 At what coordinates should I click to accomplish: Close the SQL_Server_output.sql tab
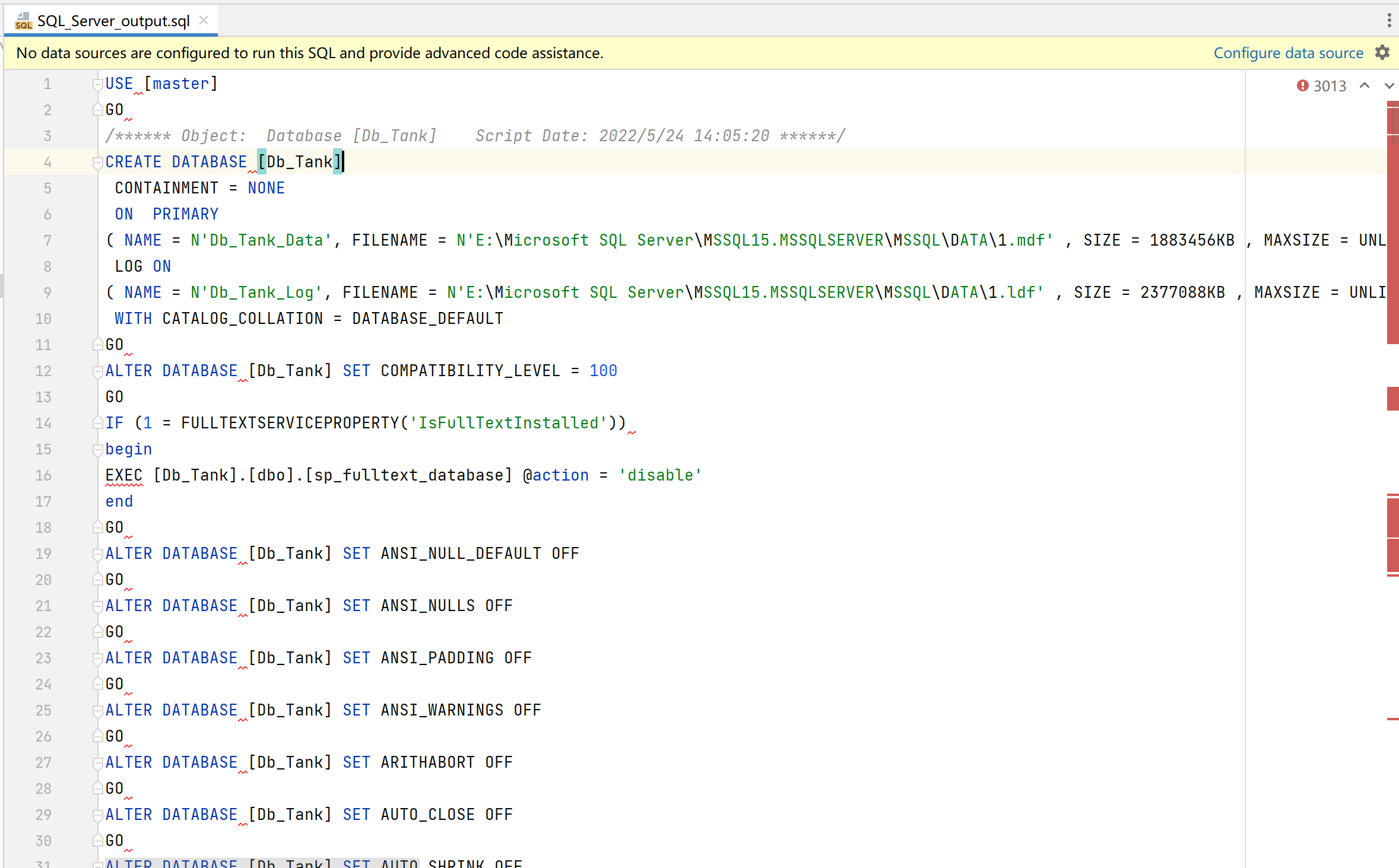pyautogui.click(x=204, y=21)
